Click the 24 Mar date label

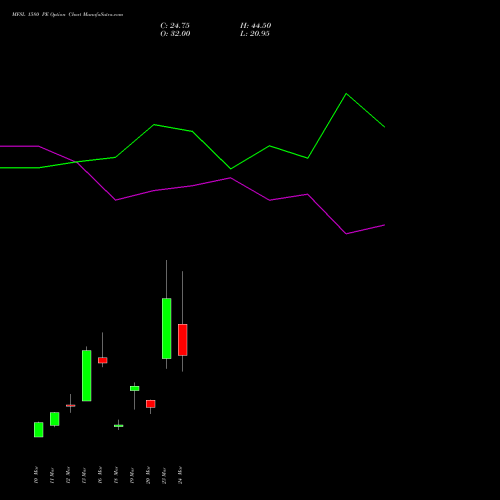180,475
